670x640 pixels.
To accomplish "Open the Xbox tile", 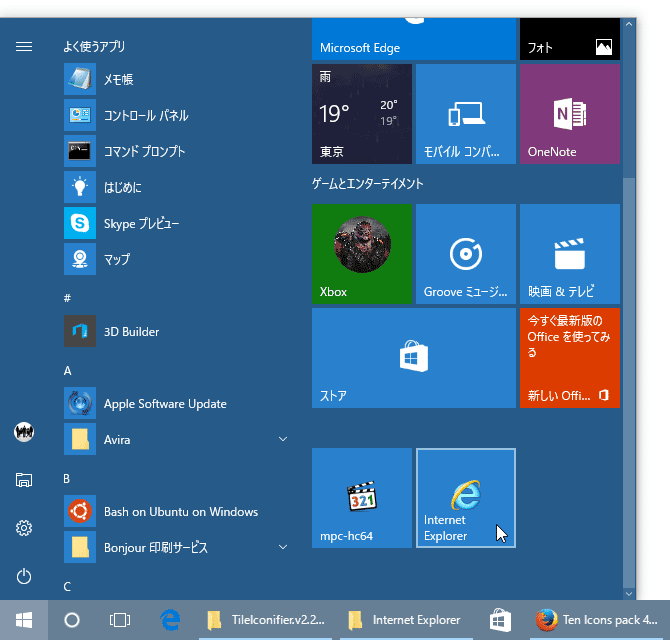I will pos(362,254).
